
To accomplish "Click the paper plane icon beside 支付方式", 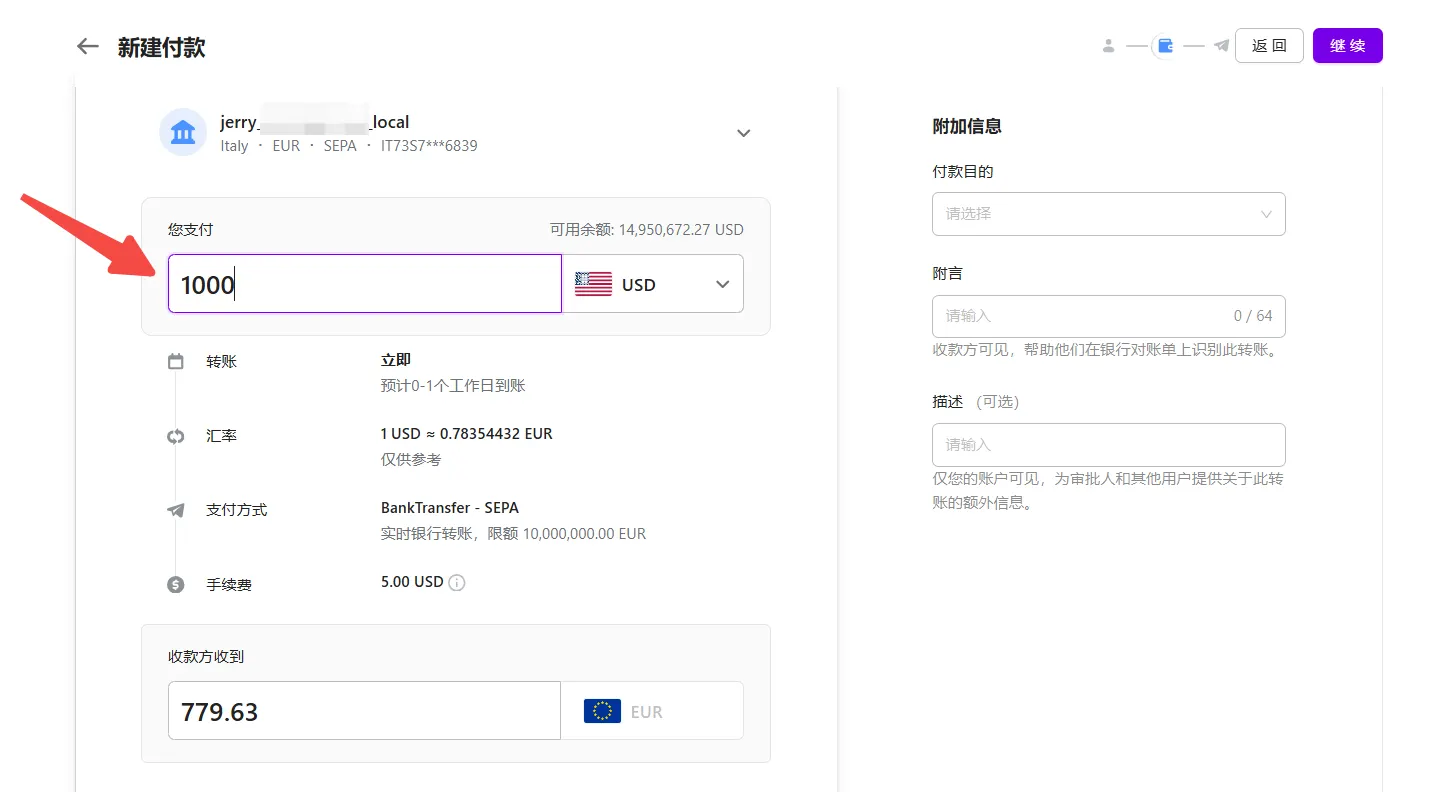I will [x=176, y=510].
